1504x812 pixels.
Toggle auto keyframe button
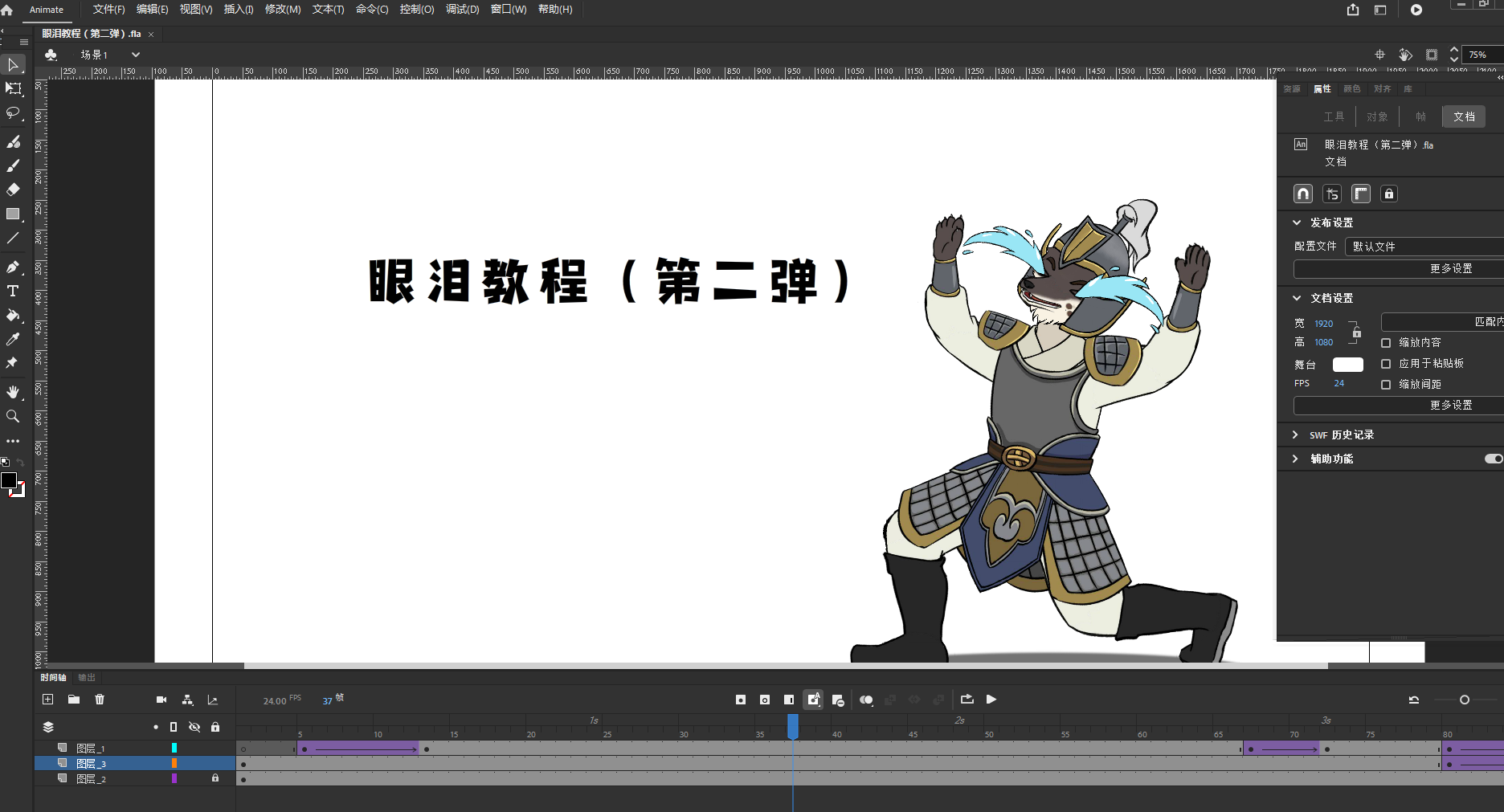[x=813, y=700]
